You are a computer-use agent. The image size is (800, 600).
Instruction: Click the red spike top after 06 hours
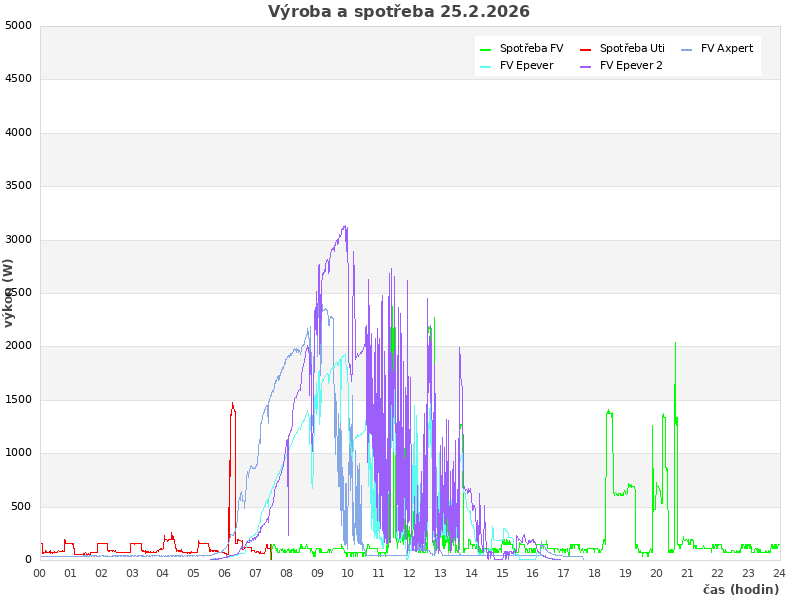[x=233, y=404]
